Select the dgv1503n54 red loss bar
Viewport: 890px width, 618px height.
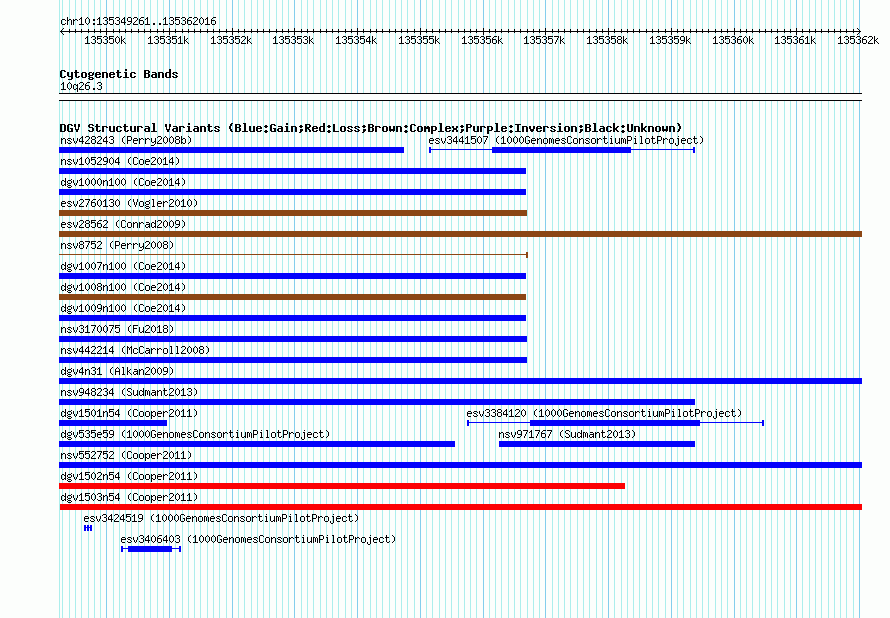pos(460,507)
